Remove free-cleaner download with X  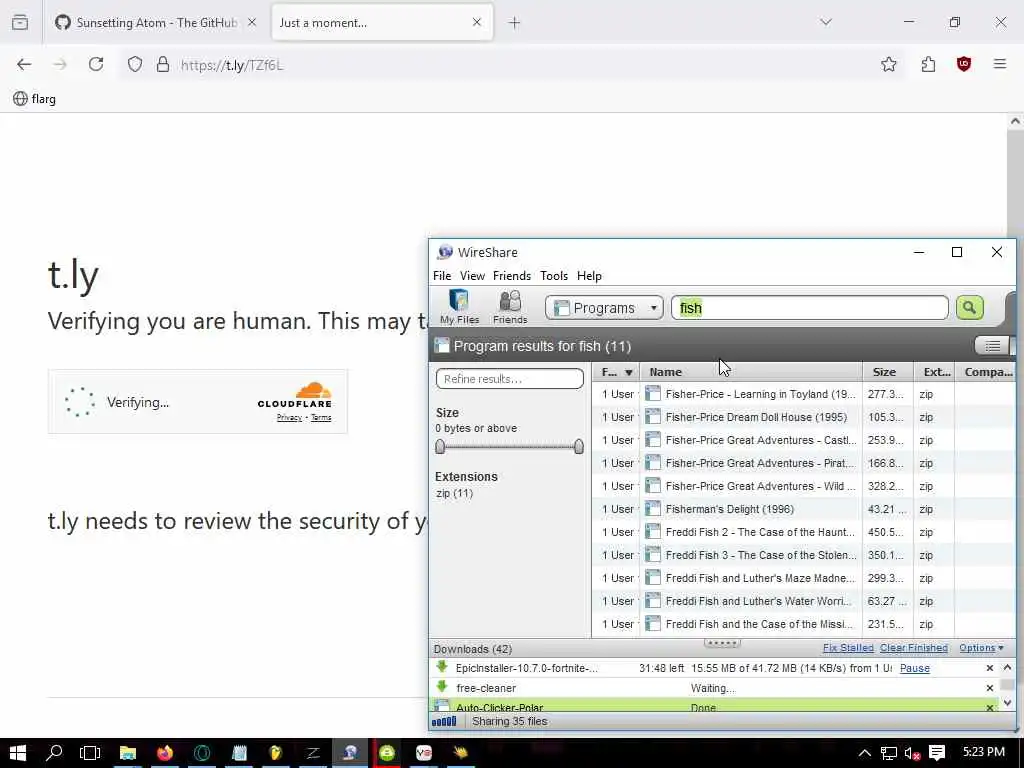coord(989,688)
